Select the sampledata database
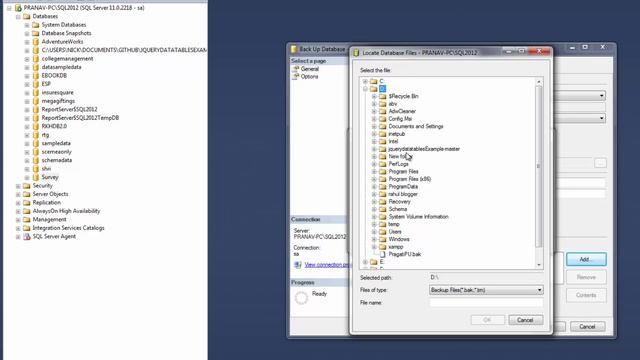The width and height of the screenshot is (640, 360). pos(56,143)
